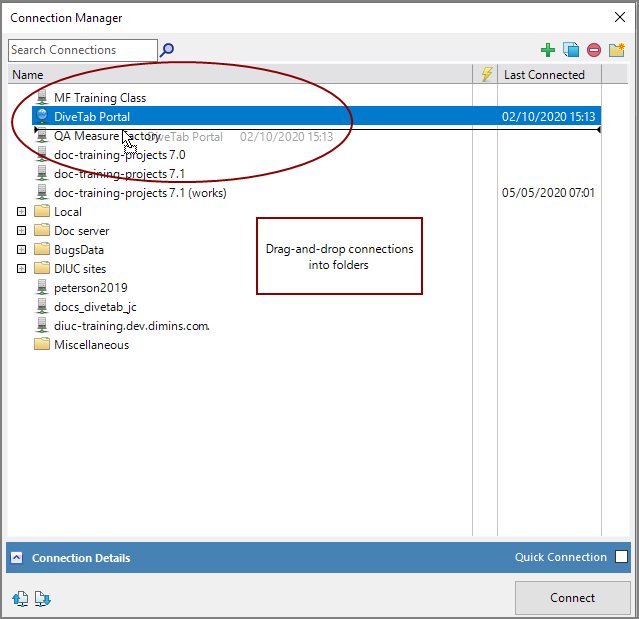Expand the Local folder
The height and width of the screenshot is (619, 639).
(22, 211)
